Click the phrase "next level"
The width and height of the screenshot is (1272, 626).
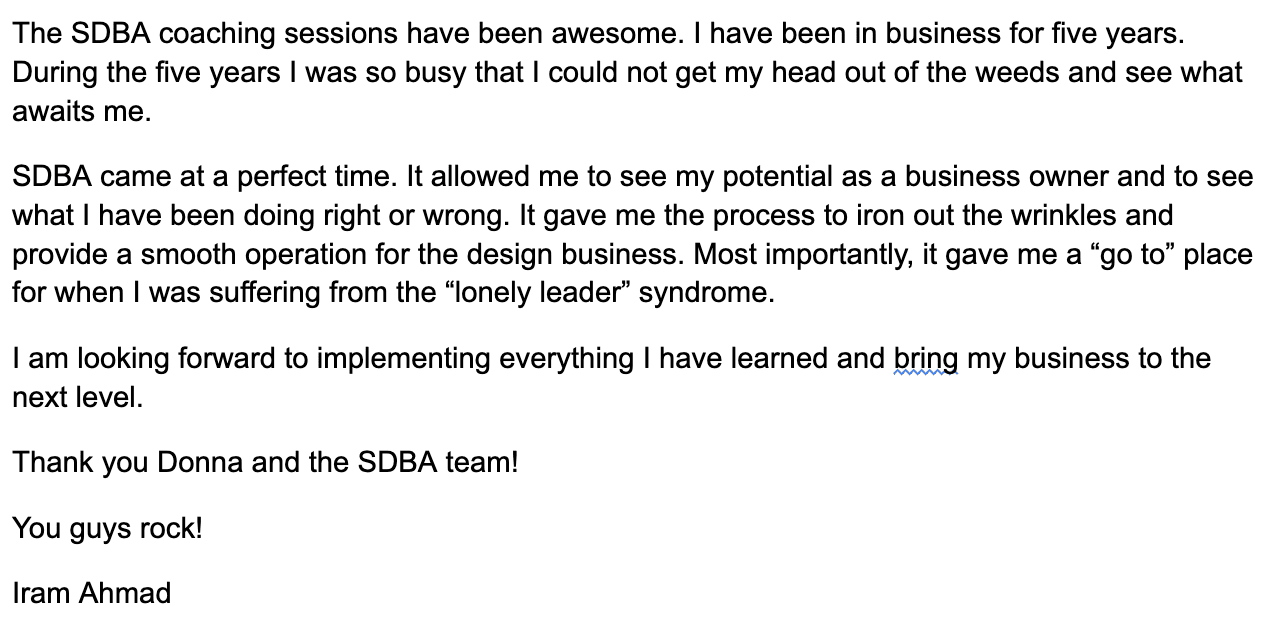[77, 398]
